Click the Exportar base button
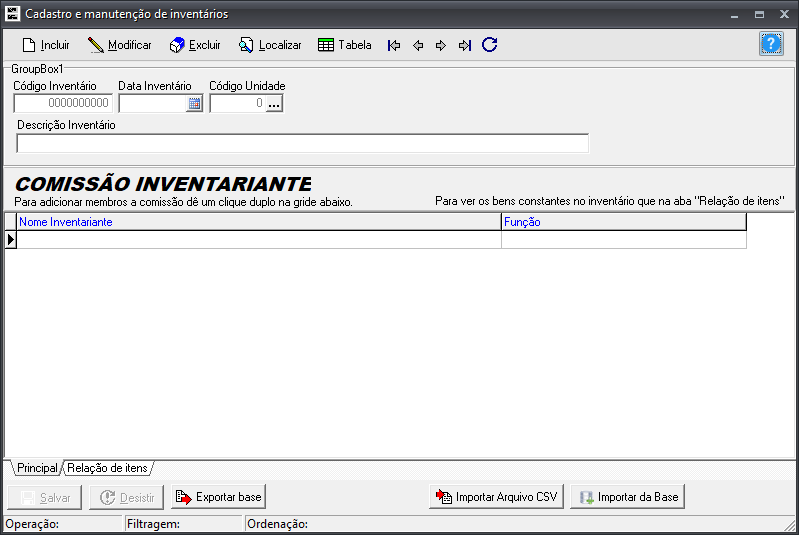The image size is (799, 535). point(219,497)
